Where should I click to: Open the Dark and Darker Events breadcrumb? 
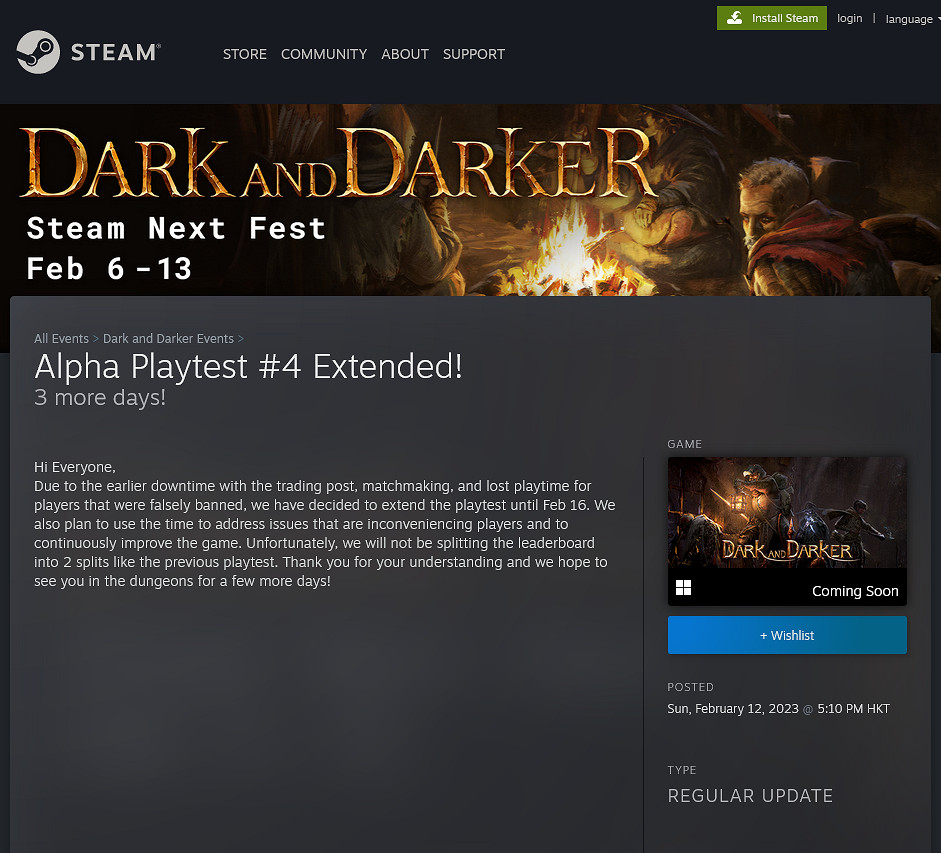click(168, 338)
